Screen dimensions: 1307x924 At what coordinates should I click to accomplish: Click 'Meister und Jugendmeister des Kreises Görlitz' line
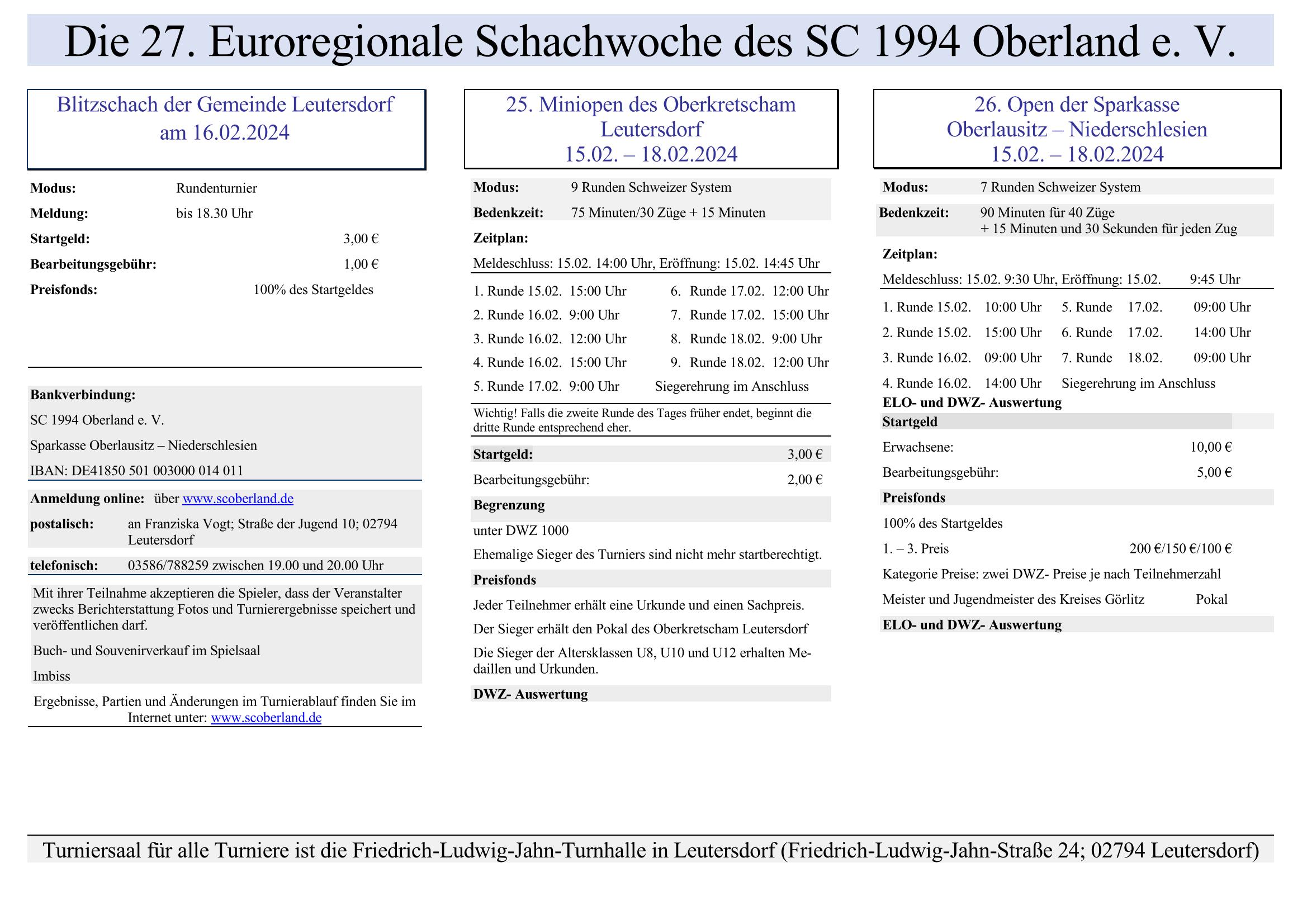pyautogui.click(x=1014, y=599)
